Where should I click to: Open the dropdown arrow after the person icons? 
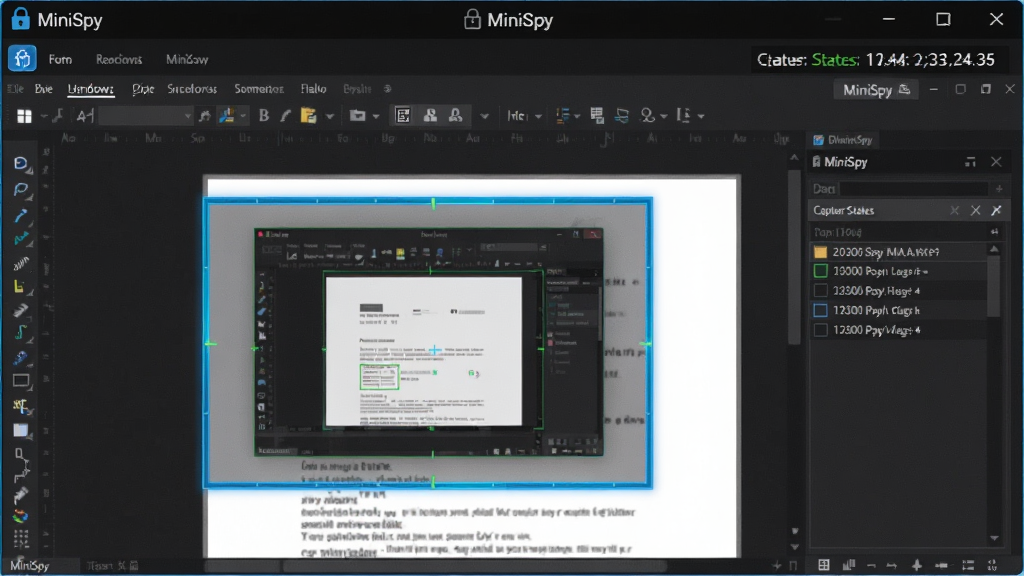pos(484,116)
